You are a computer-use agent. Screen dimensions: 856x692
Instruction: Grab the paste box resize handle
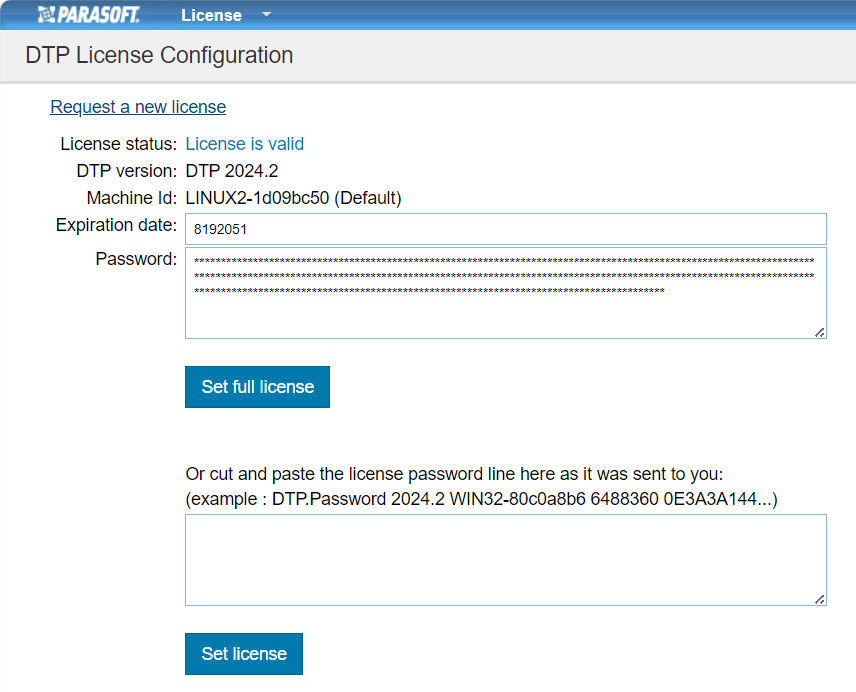[x=819, y=599]
